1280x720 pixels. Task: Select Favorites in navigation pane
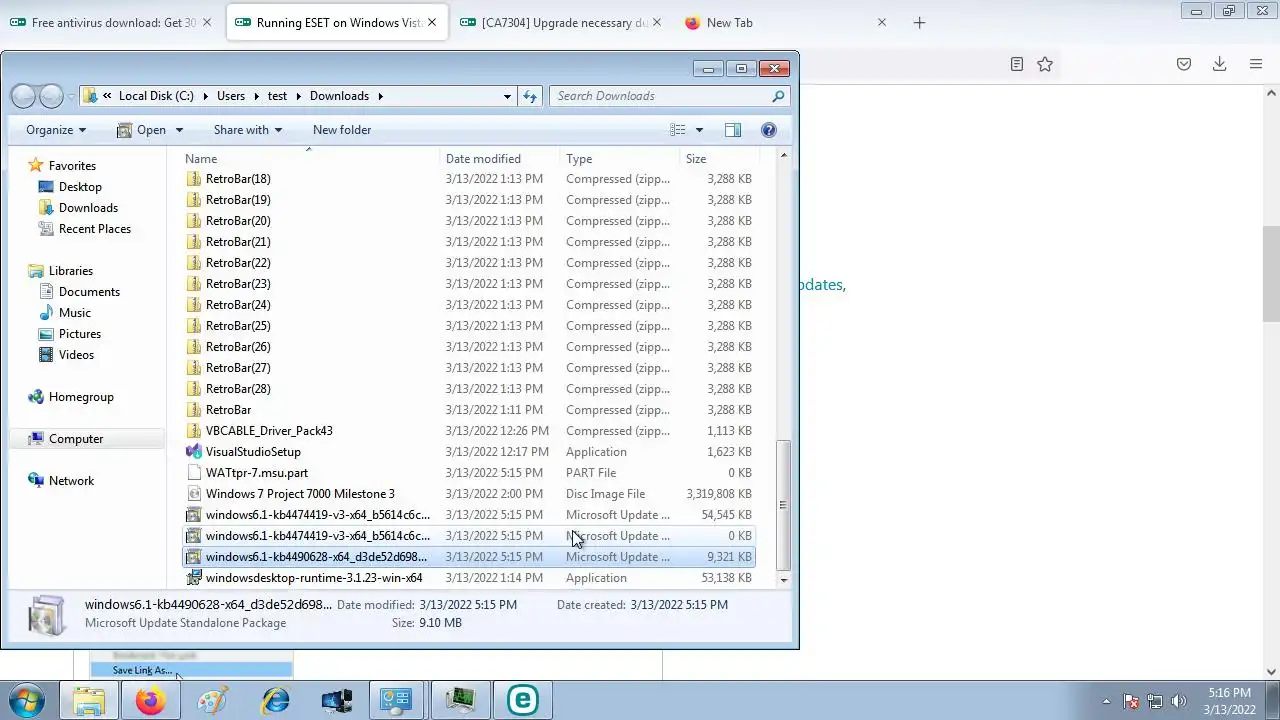tap(72, 166)
